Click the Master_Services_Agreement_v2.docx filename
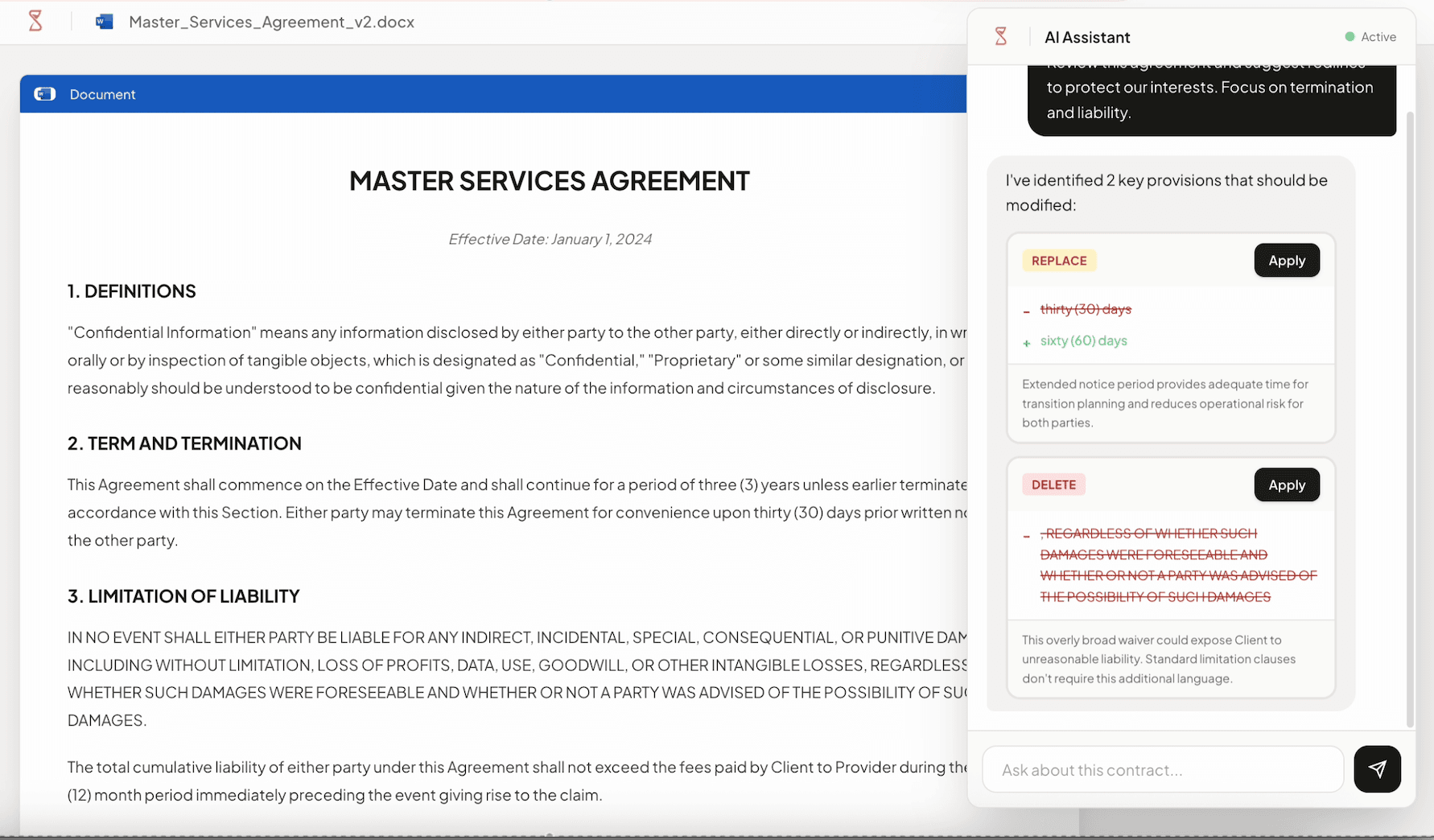Screen dimensions: 1434x840 (x=271, y=22)
